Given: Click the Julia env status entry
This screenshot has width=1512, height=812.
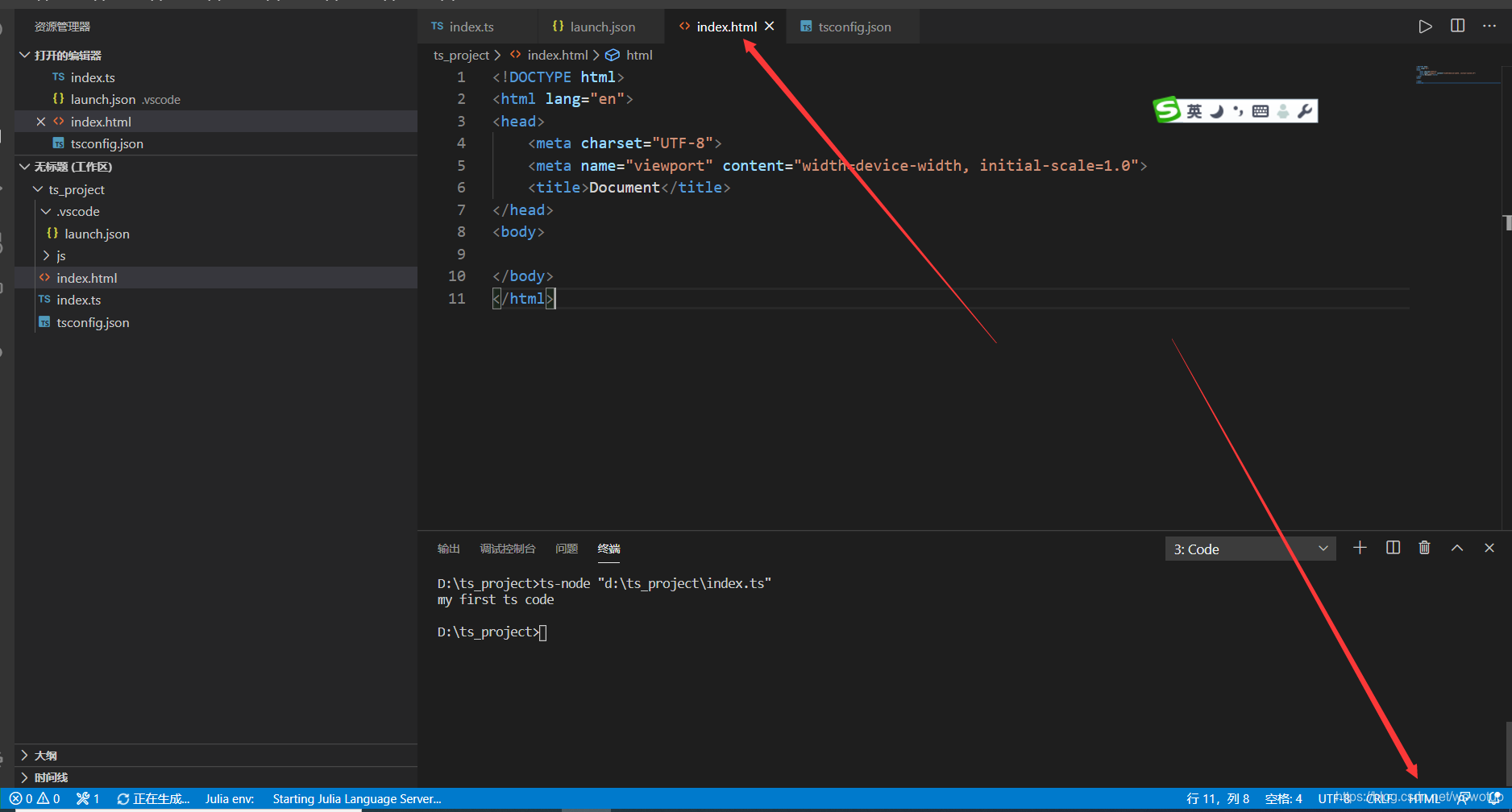Looking at the screenshot, I should click(230, 798).
